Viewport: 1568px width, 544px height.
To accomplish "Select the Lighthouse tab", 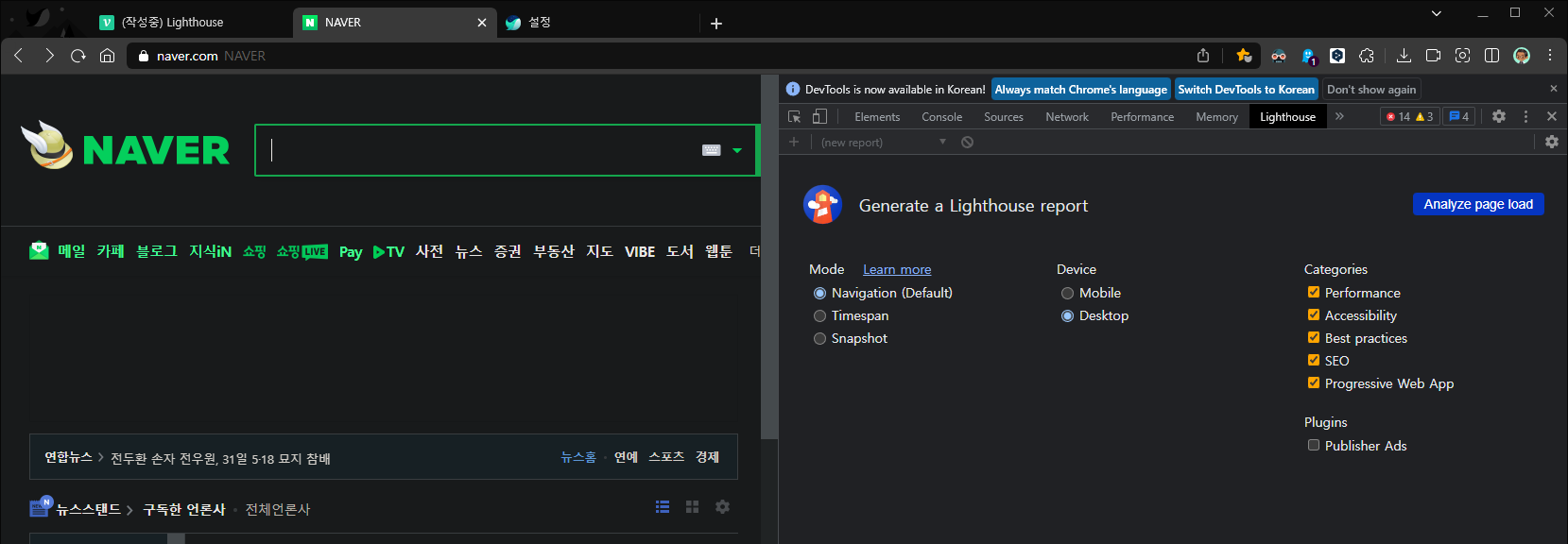I will [1287, 116].
